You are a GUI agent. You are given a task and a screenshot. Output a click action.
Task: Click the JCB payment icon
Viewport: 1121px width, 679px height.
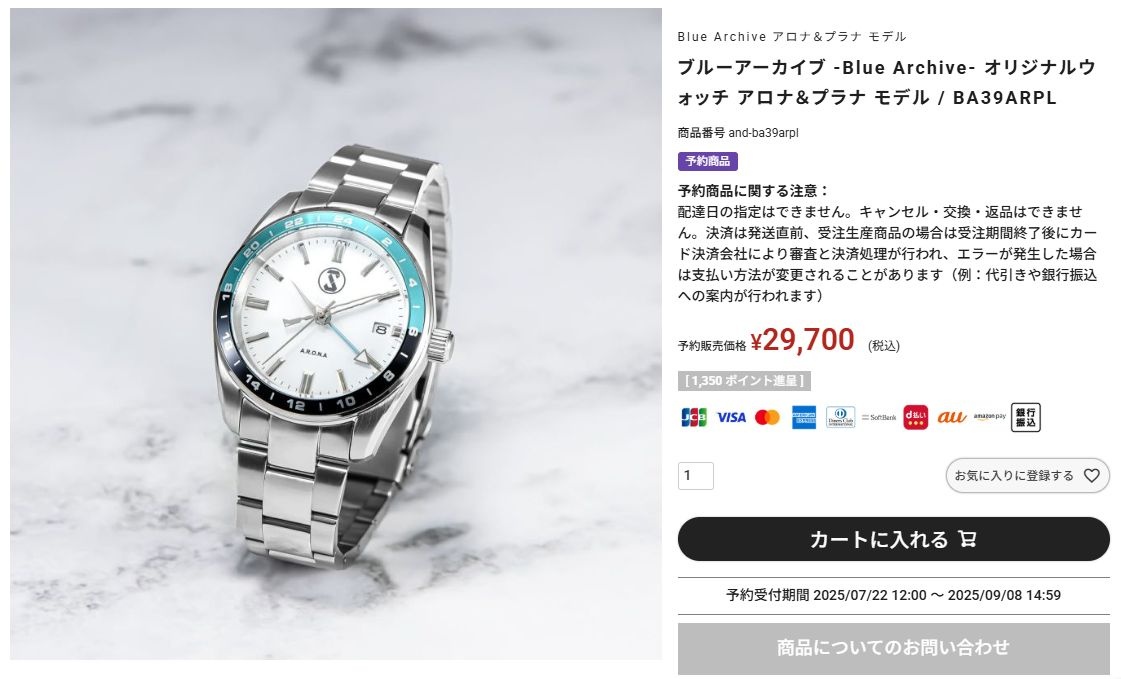(693, 417)
